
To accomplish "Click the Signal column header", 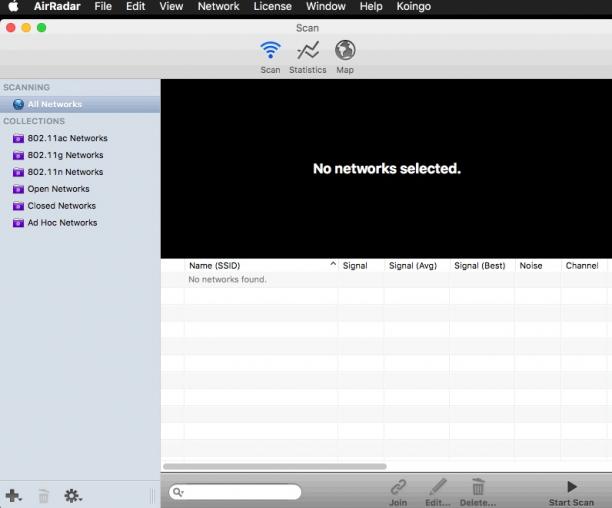I will point(361,266).
